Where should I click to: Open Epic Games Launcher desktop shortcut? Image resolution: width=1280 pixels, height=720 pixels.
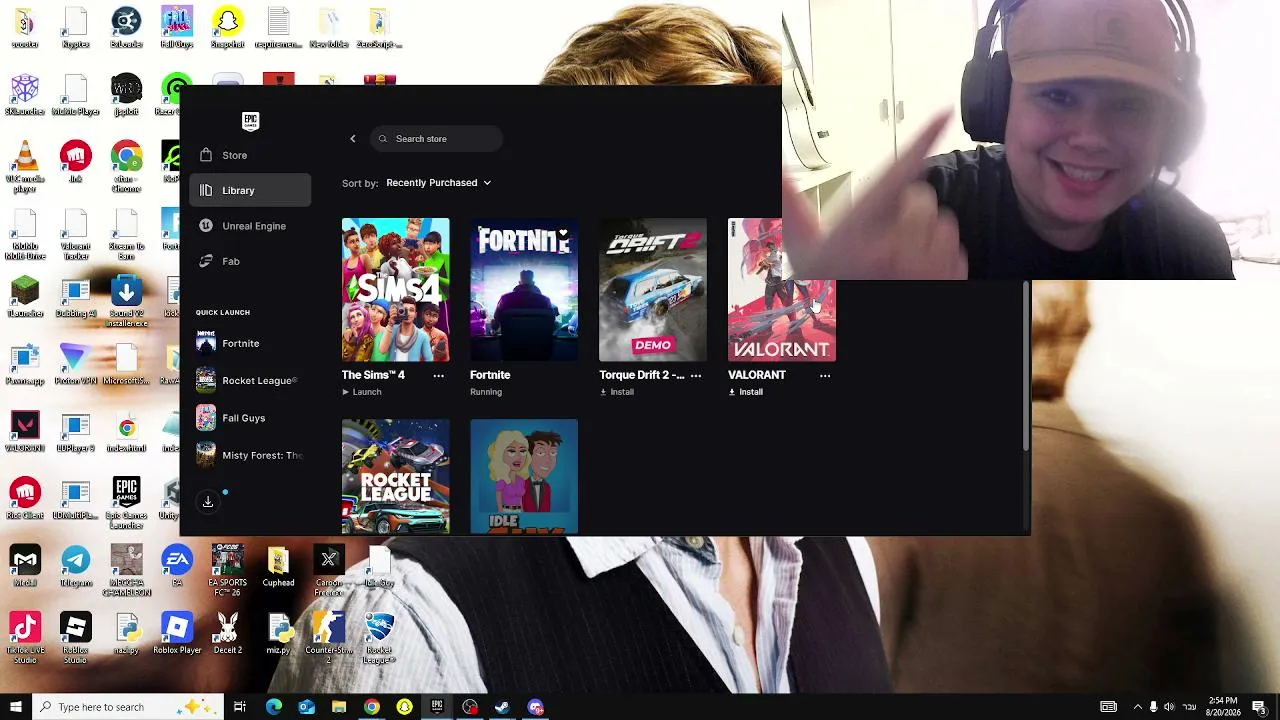[x=126, y=503]
